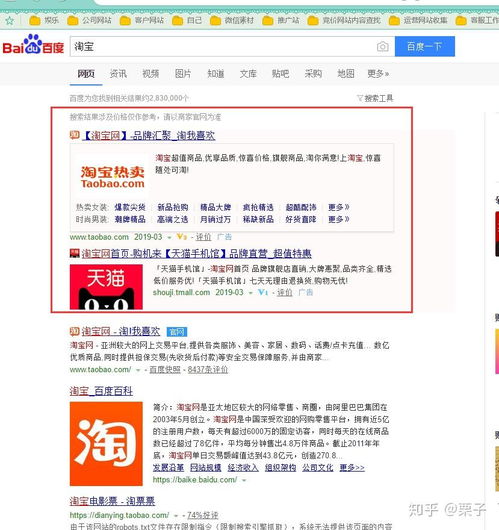Expand dropdown arrow beside https://baike.baidu.com/
499x530 pixels.
[x=244, y=480]
